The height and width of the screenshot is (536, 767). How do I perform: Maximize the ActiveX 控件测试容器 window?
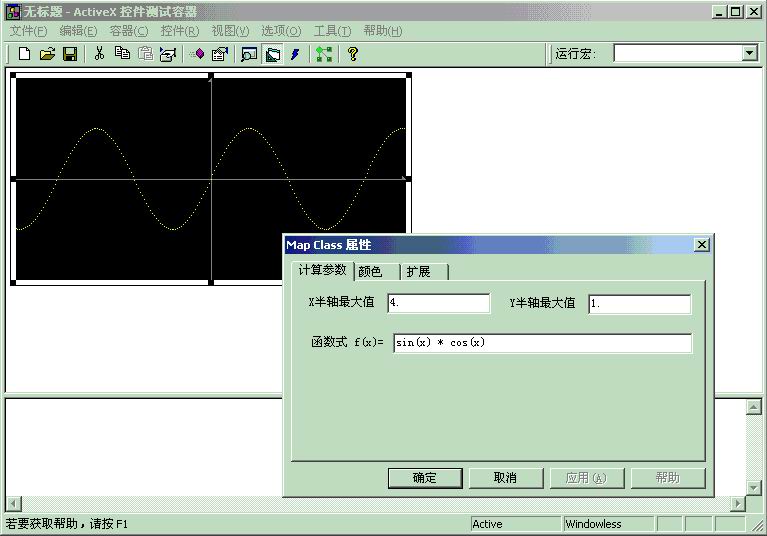click(x=735, y=12)
